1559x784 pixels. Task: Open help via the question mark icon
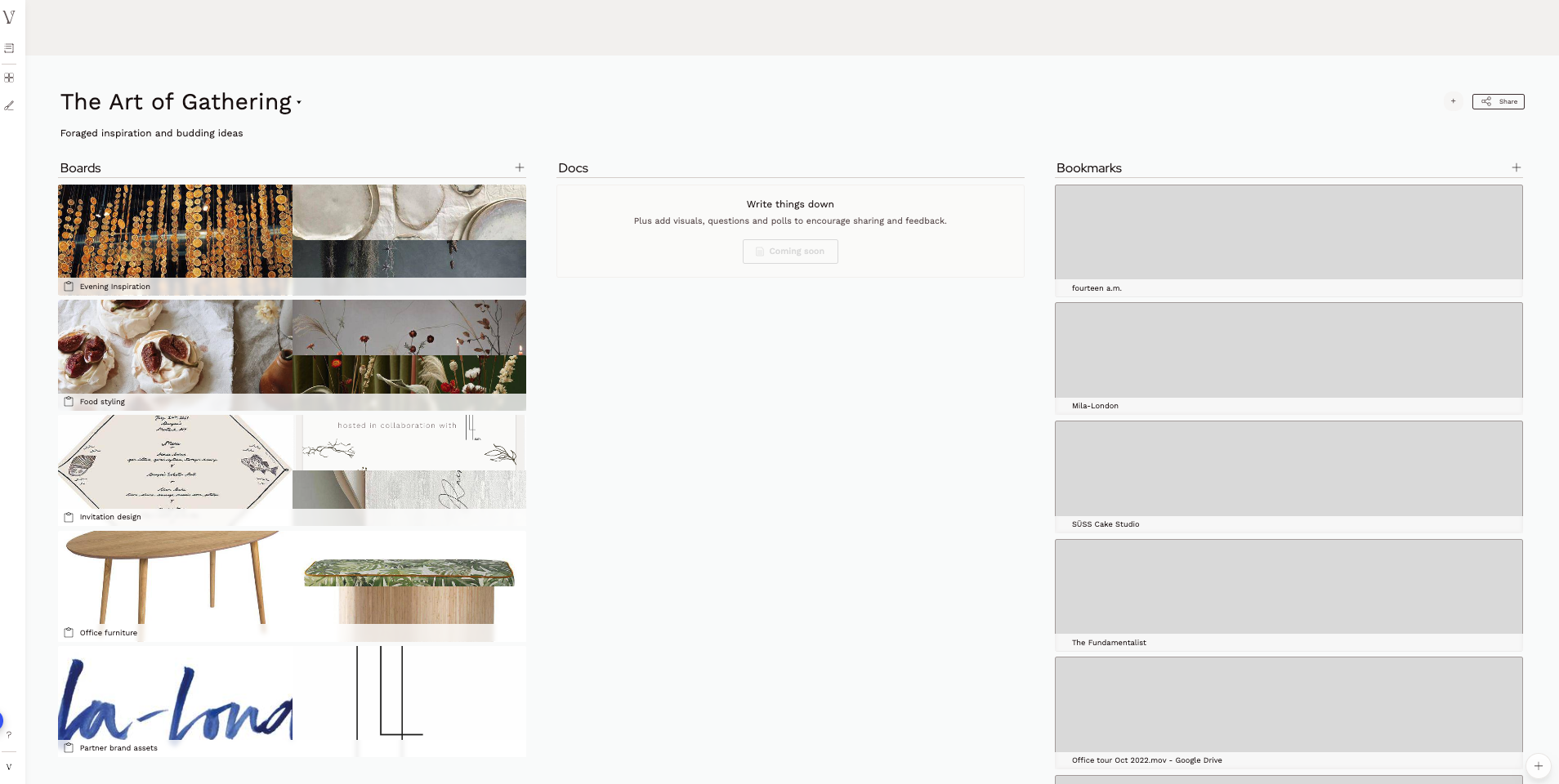pos(10,734)
